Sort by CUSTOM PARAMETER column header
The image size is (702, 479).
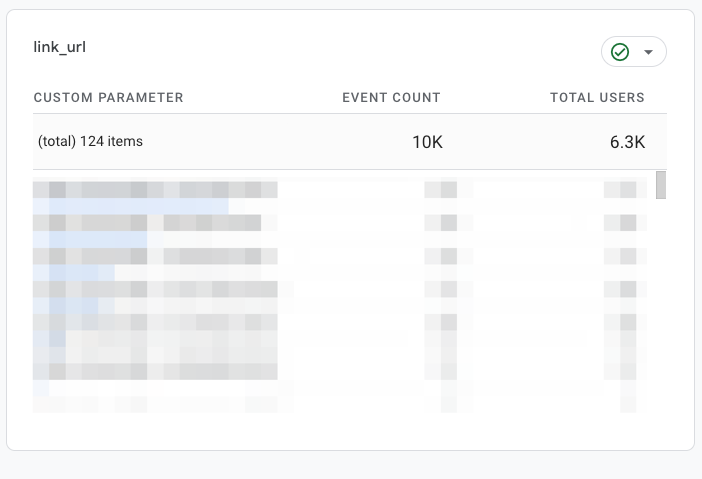108,98
